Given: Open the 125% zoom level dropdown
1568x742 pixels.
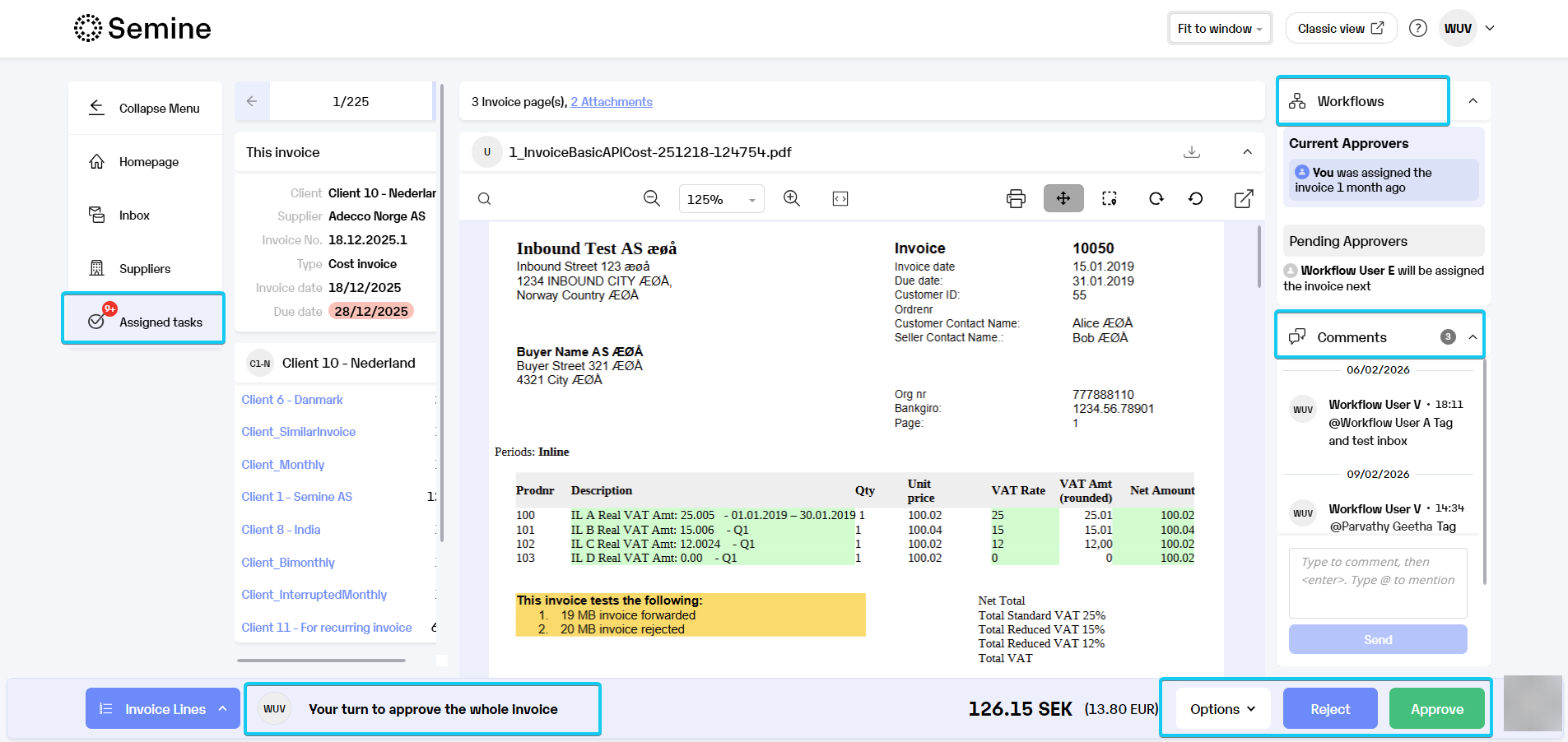Looking at the screenshot, I should (721, 199).
